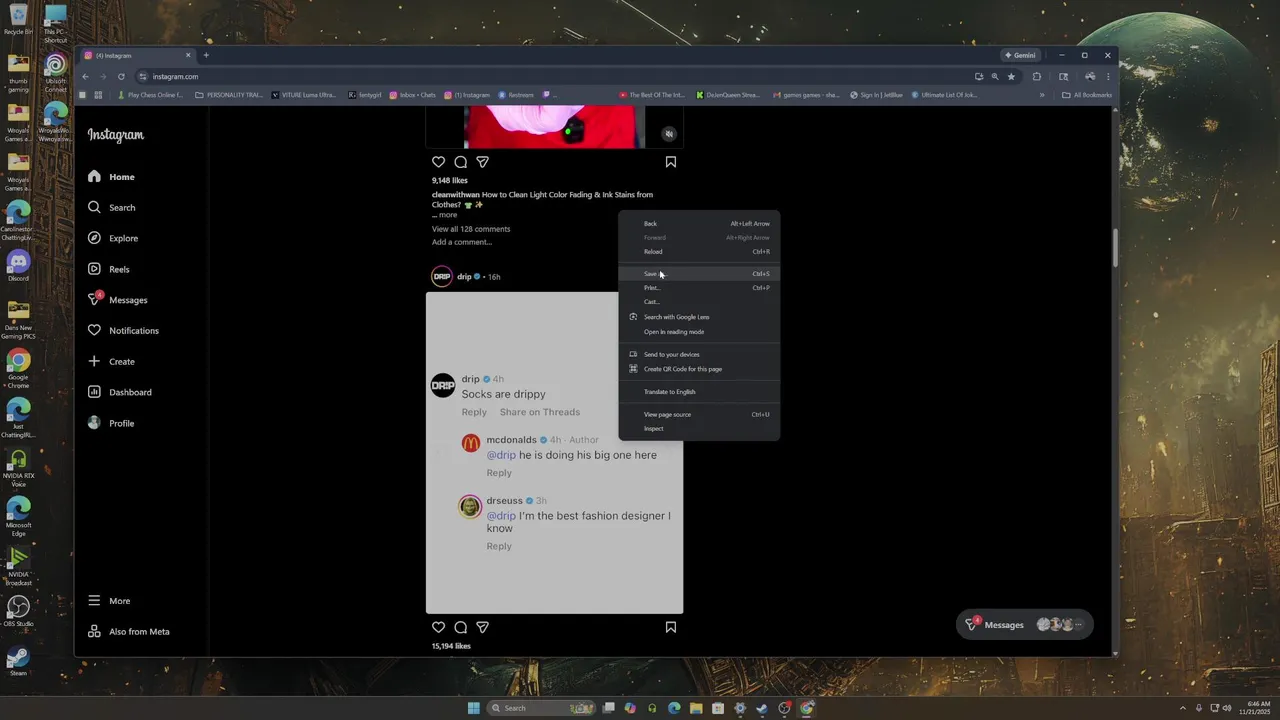1280x720 pixels.
Task: Open Steam from the taskbar
Action: click(762, 708)
